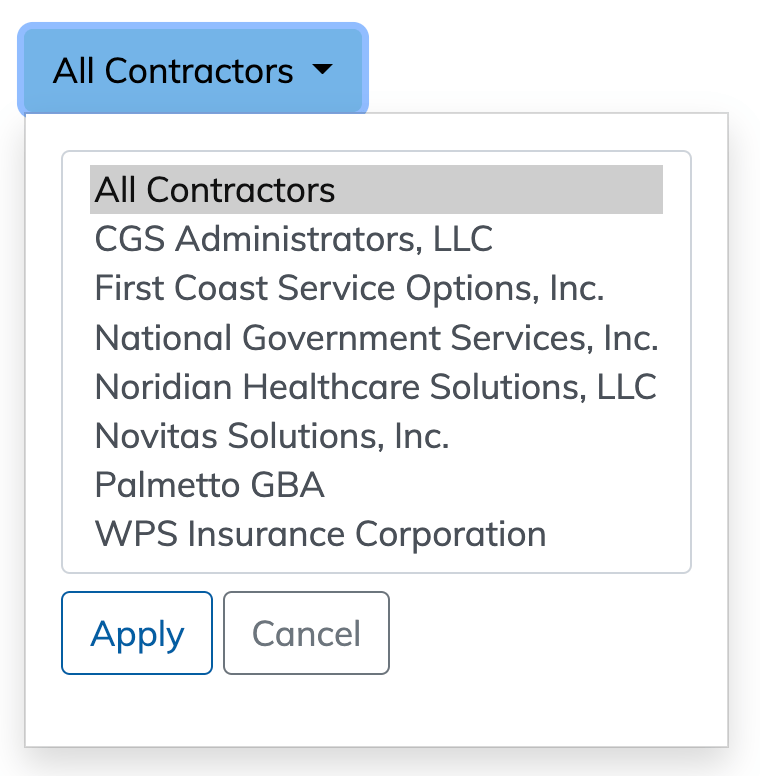760x776 pixels.
Task: Select Palmetto GBA contractor
Action: (210, 485)
